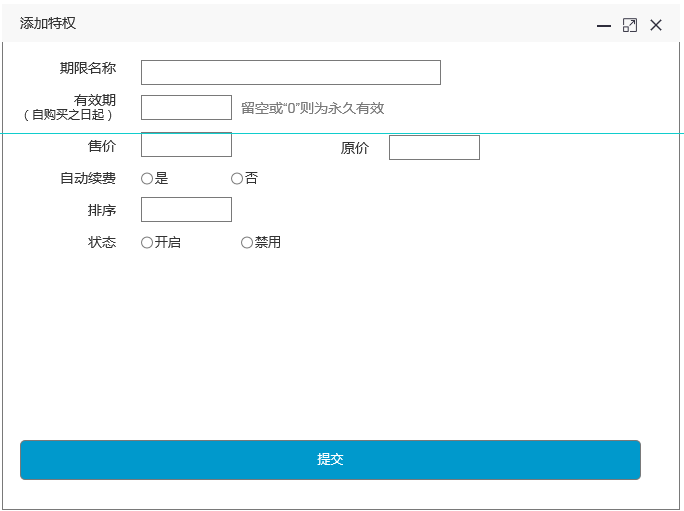Activate the 排序 sort order field
The image size is (684, 511).
186,209
